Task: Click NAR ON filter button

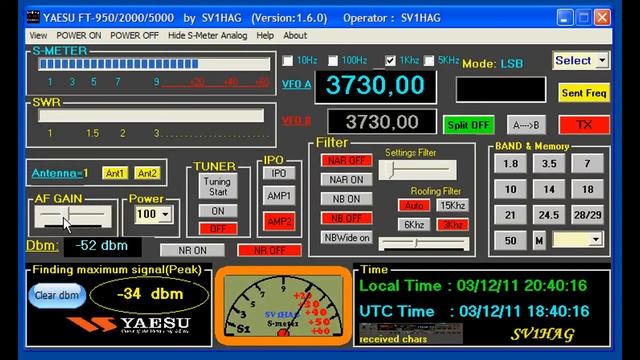Action: (346, 180)
